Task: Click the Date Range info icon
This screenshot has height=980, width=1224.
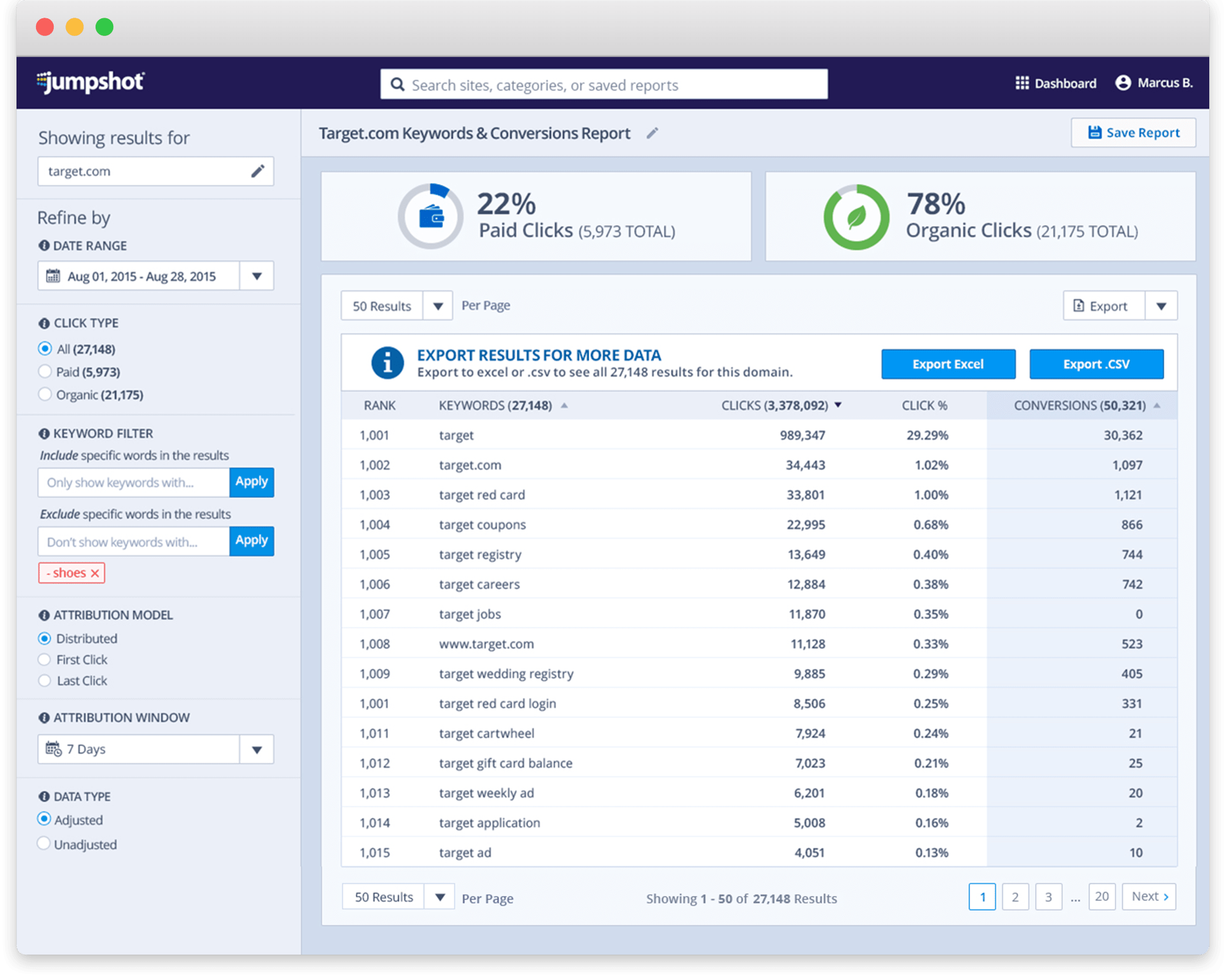Action: pos(44,245)
